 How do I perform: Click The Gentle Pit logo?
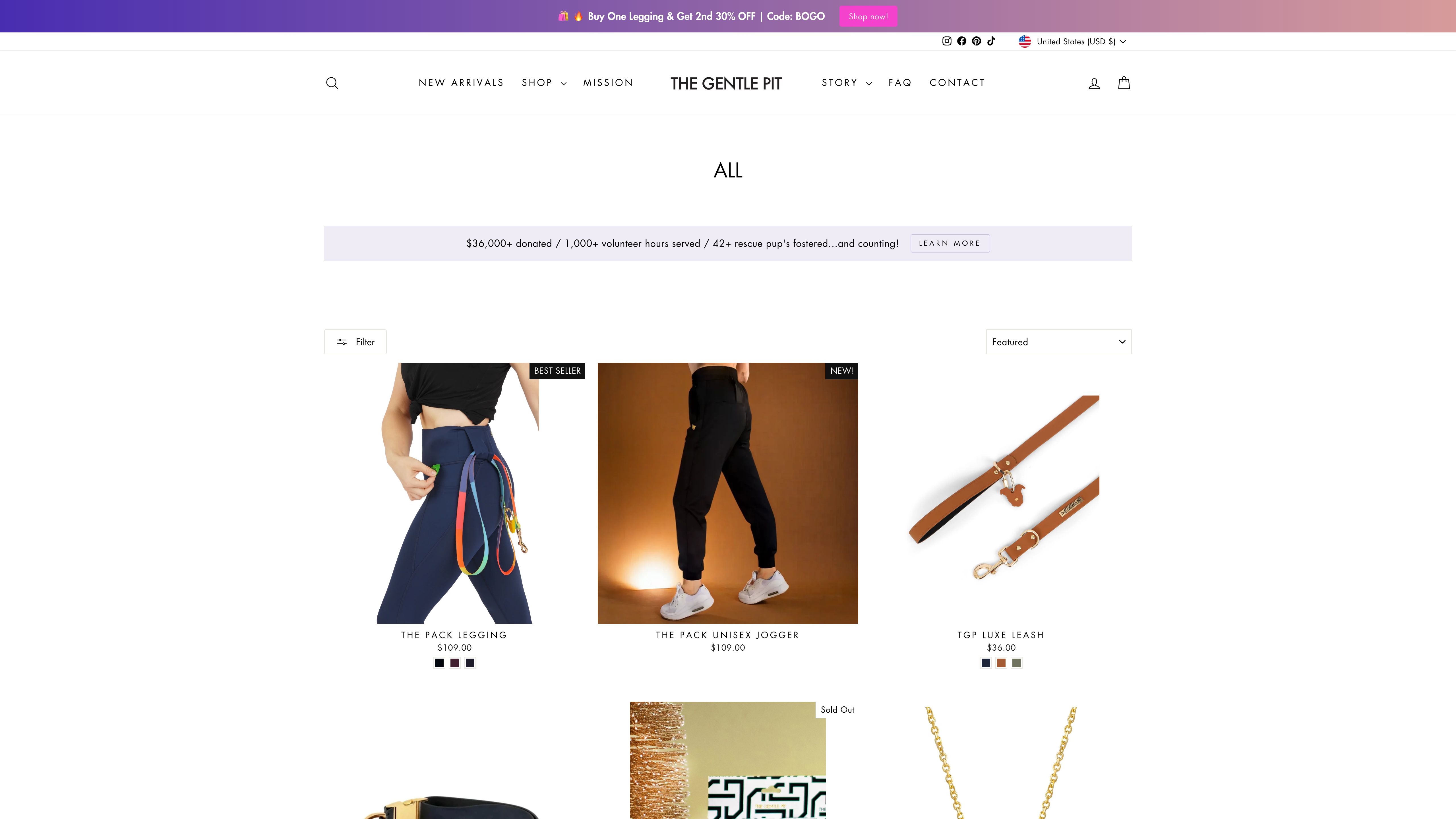click(726, 83)
